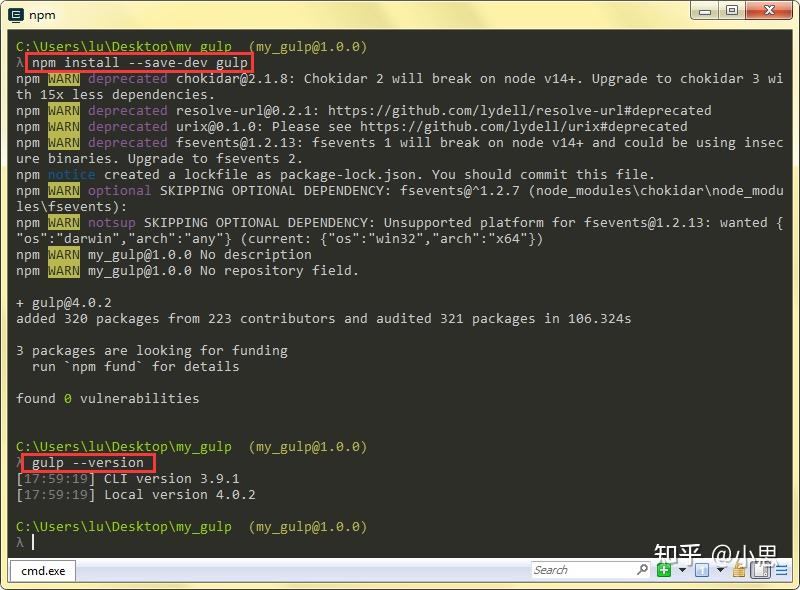This screenshot has width=800, height=590.
Task: Click the resolve-url github deprecation URL
Action: pyautogui.click(x=519, y=110)
